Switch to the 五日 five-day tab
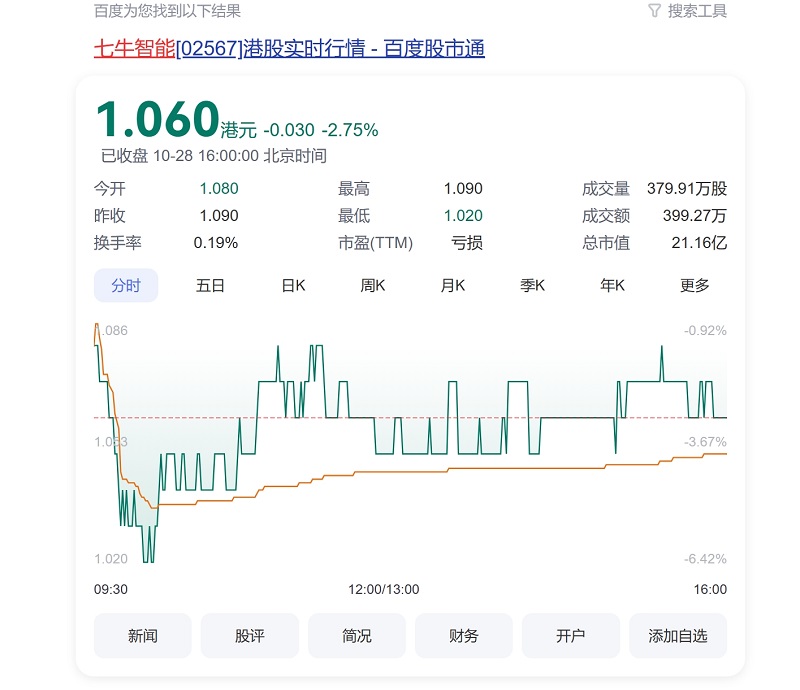 [210, 285]
